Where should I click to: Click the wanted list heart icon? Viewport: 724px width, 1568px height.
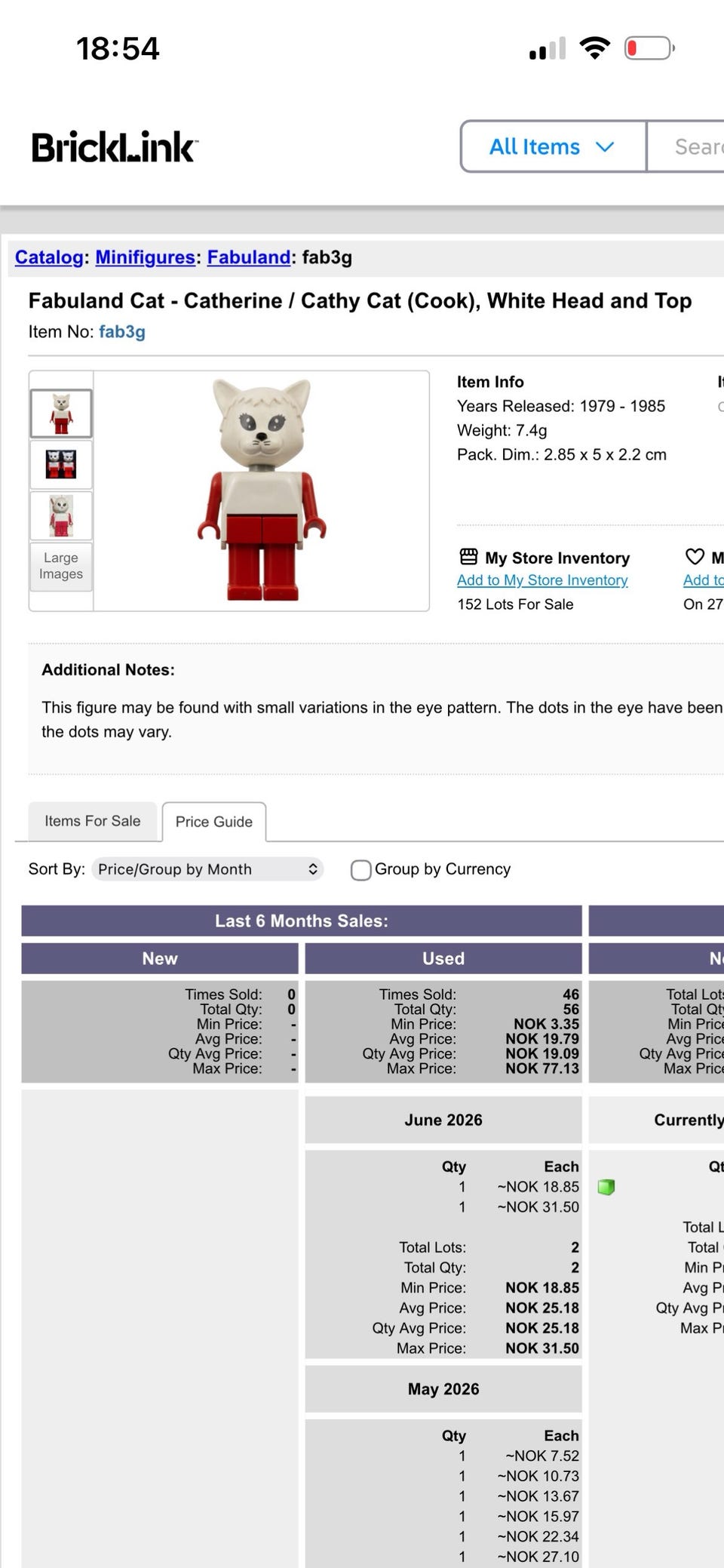coord(695,557)
